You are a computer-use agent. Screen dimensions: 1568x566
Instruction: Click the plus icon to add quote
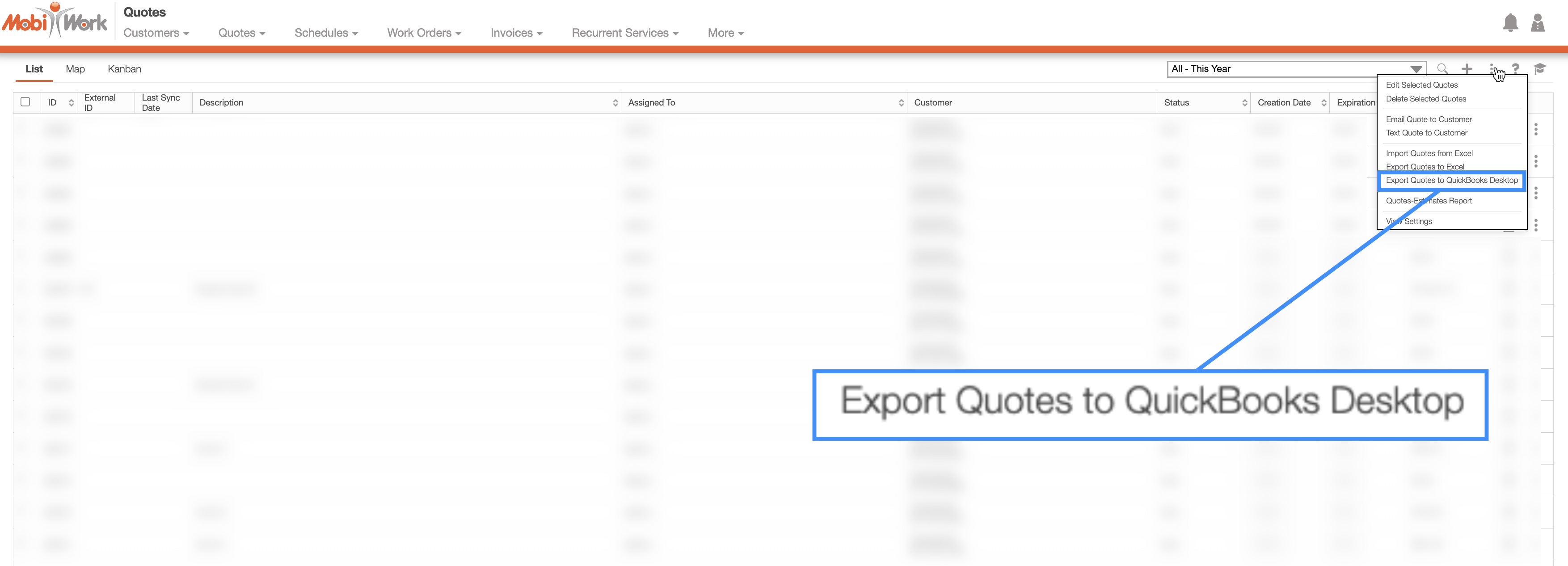(x=1467, y=69)
